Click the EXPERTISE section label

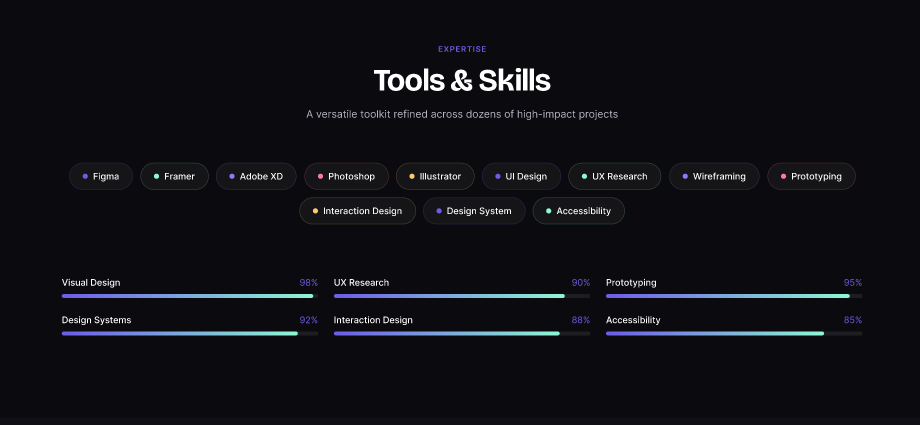pyautogui.click(x=462, y=49)
